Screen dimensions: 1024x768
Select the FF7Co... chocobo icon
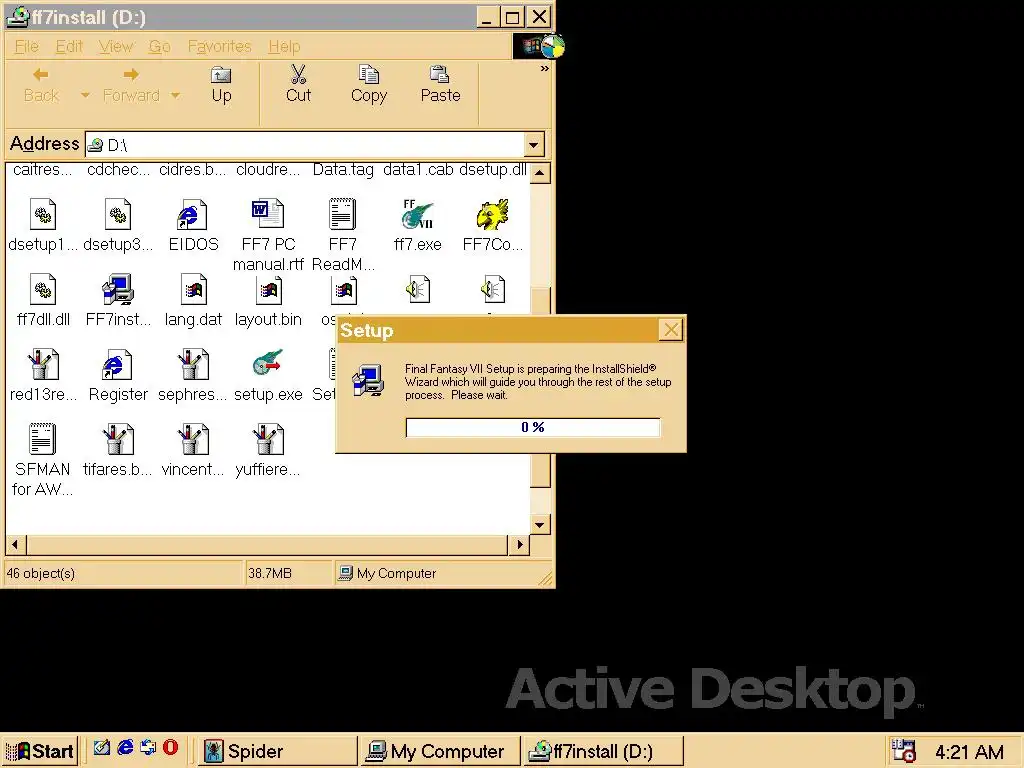(492, 215)
